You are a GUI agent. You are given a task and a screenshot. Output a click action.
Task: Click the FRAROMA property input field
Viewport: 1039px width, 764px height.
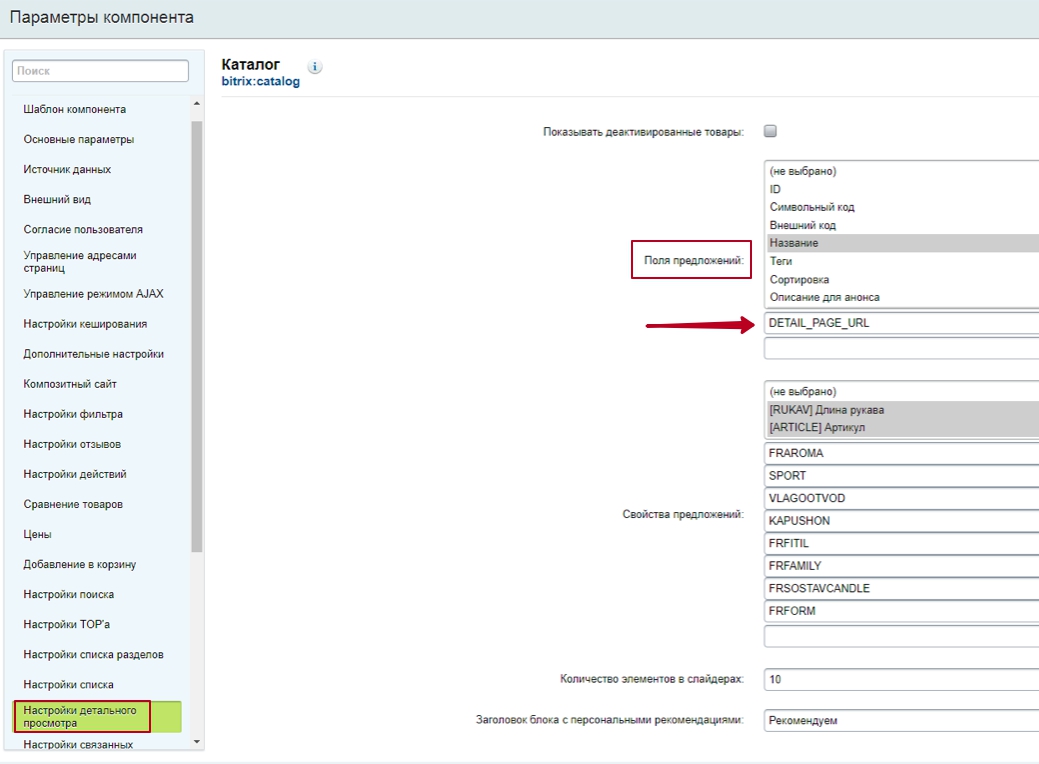(900, 453)
